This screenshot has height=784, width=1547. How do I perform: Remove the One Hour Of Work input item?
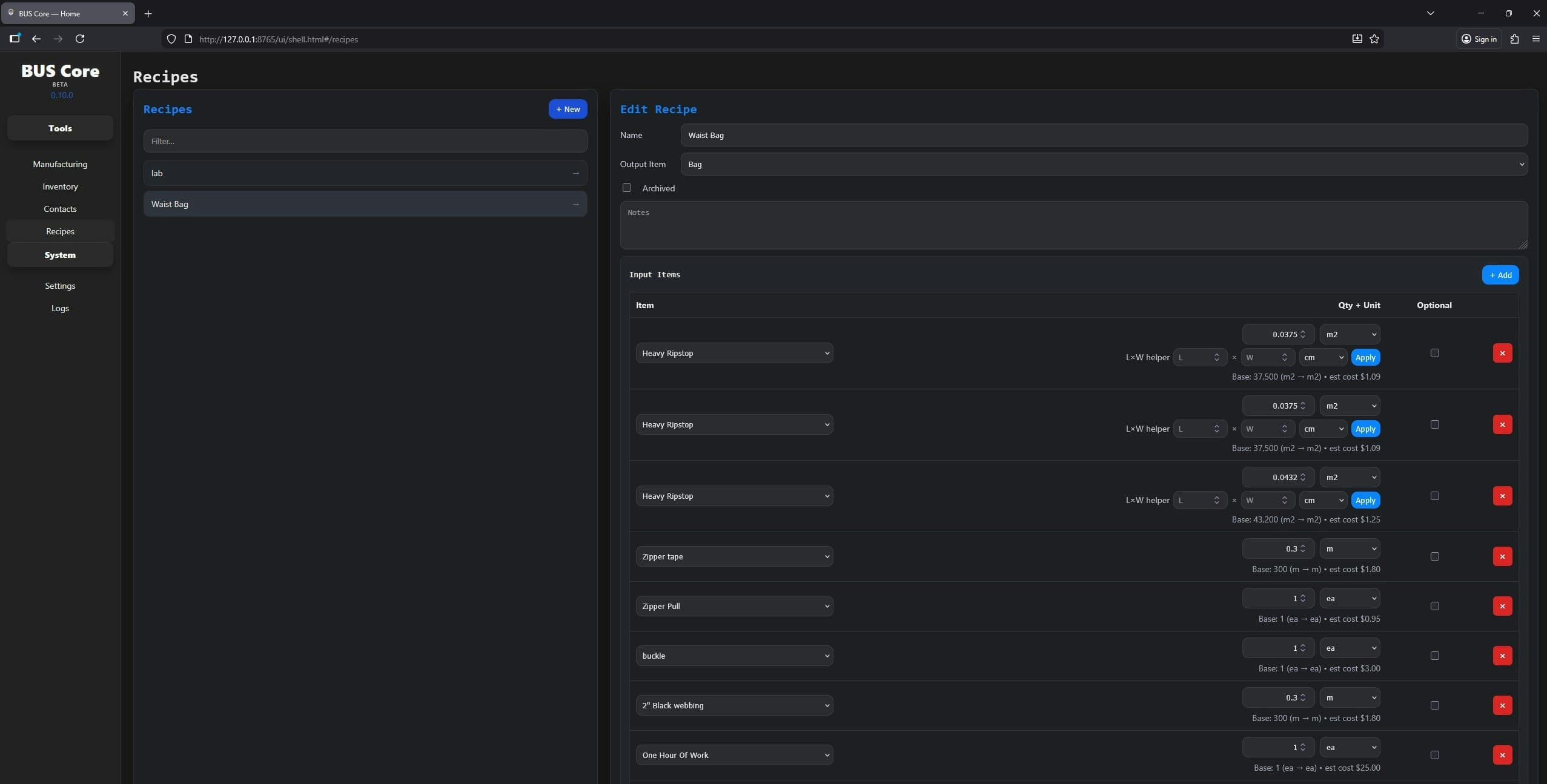[x=1503, y=755]
